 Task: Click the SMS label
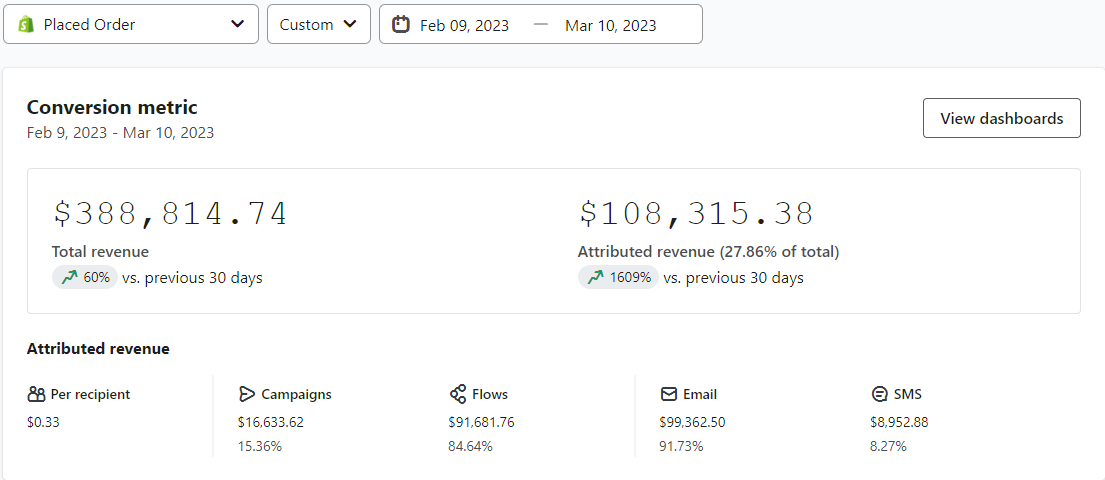907,394
